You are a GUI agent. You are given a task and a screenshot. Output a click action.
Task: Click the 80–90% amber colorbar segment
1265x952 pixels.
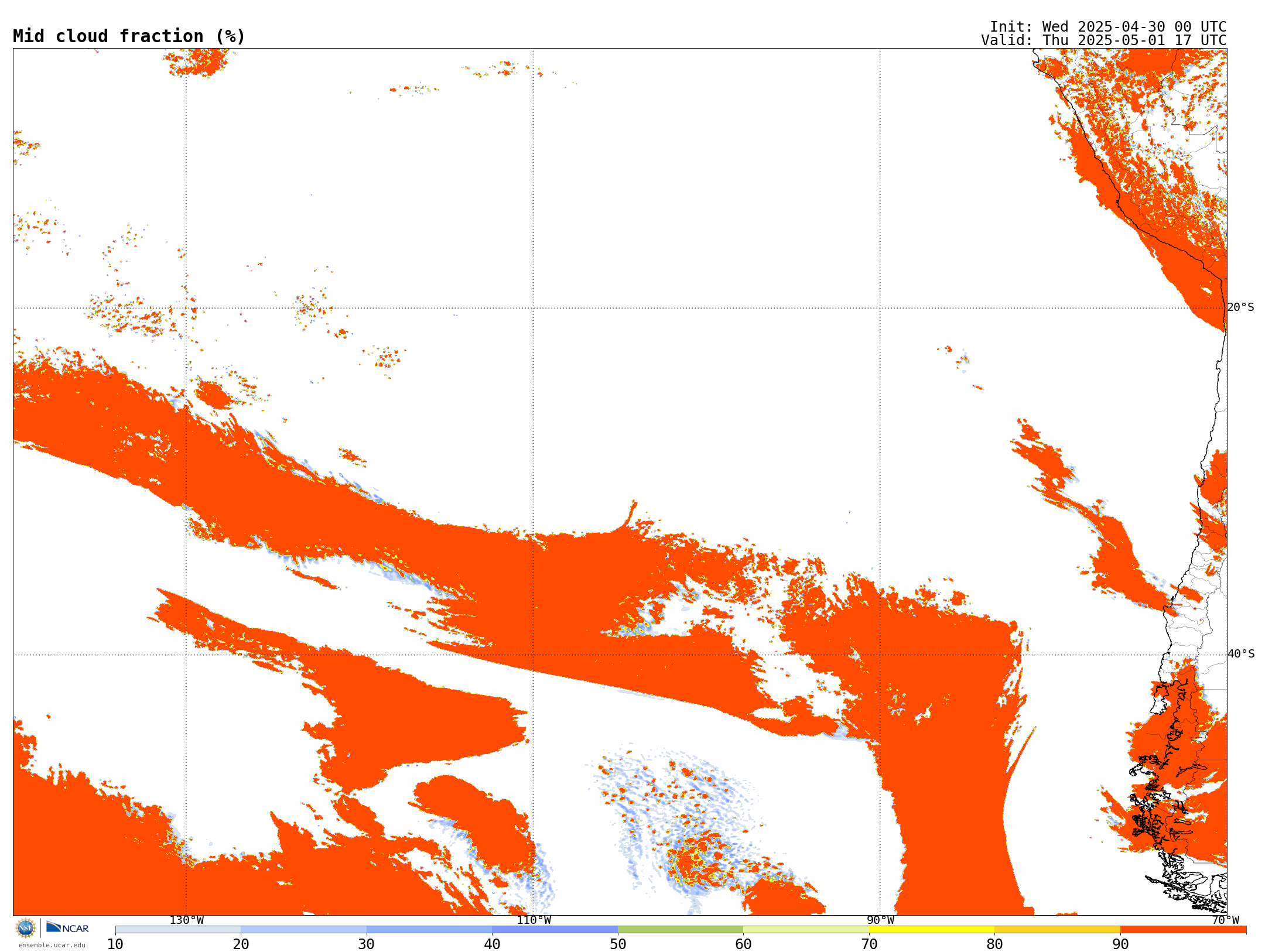pyautogui.click(x=1057, y=930)
